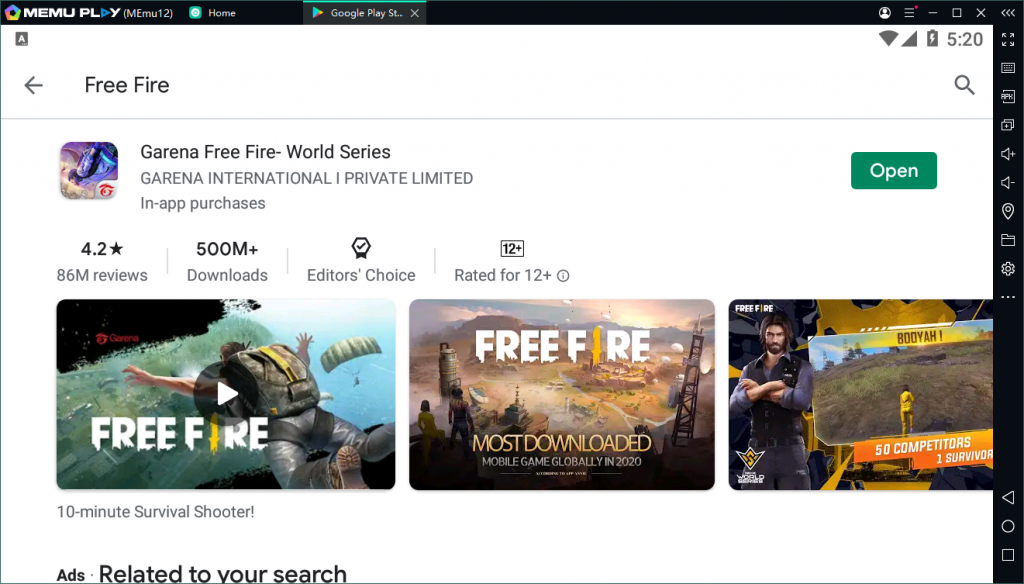Open the shared folder from the sidebar
The image size is (1024, 584).
point(1008,240)
